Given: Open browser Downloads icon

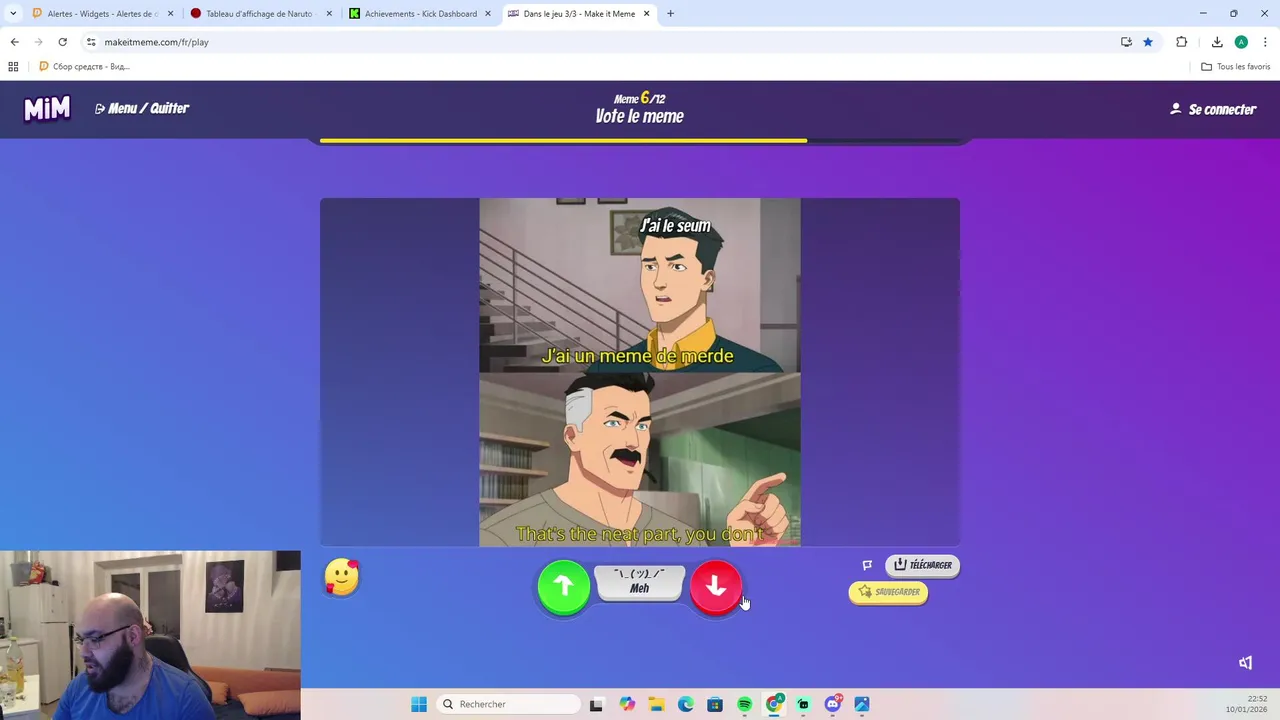Looking at the screenshot, I should pos(1217,42).
